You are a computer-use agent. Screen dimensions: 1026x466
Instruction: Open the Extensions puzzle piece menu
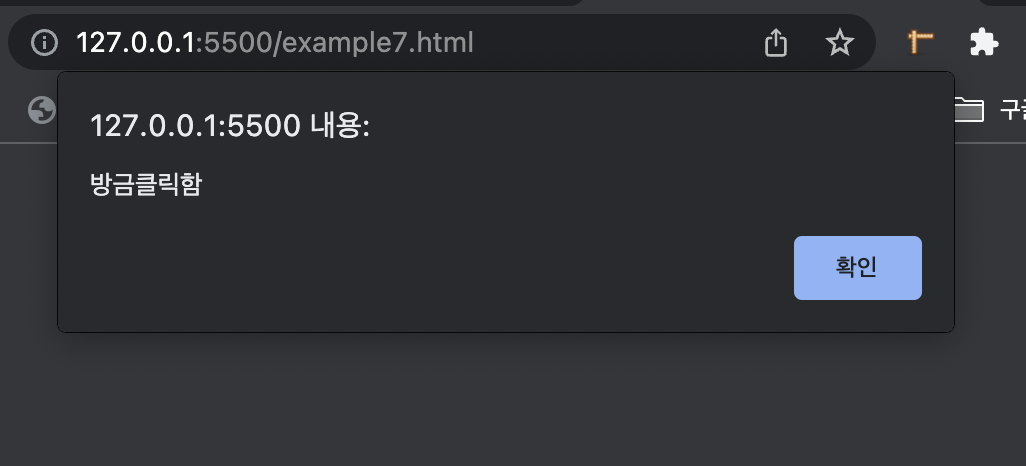pyautogui.click(x=983, y=43)
